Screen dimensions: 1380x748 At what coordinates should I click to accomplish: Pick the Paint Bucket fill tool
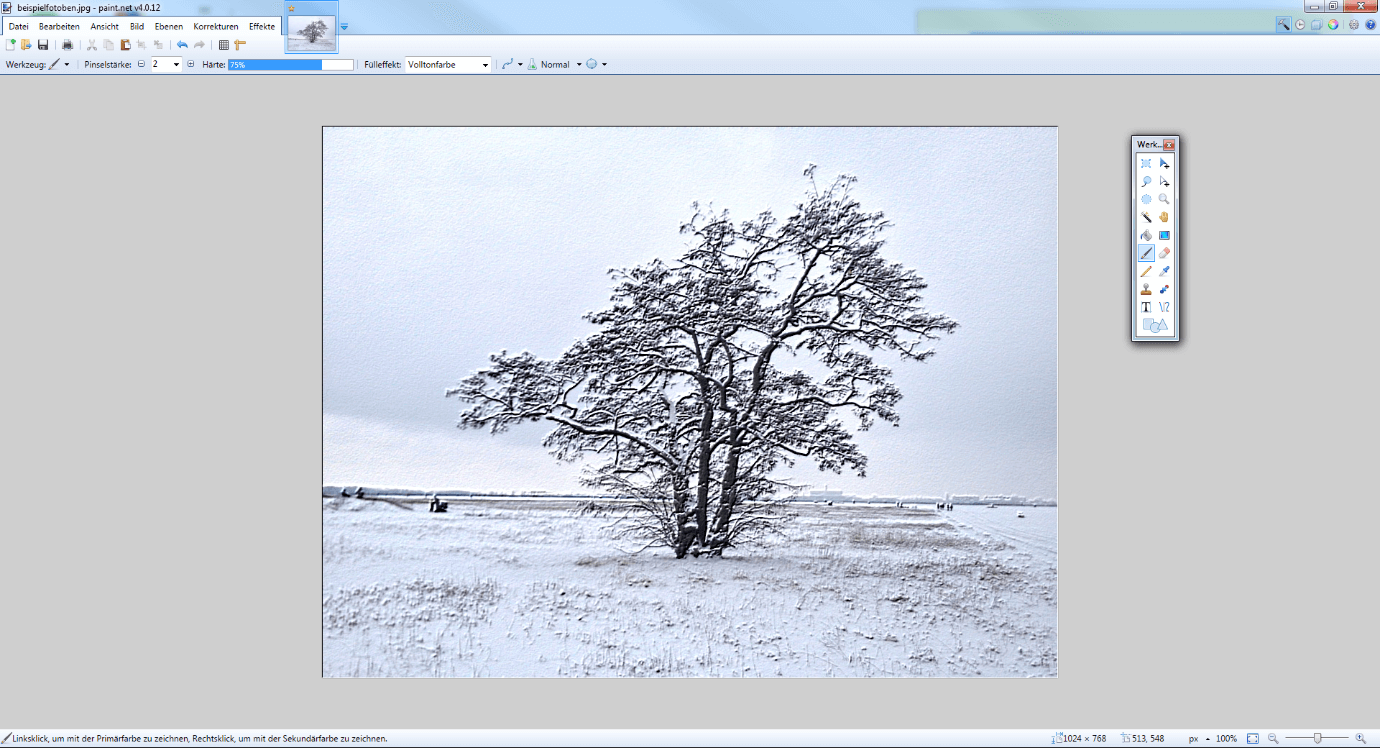pyautogui.click(x=1146, y=235)
